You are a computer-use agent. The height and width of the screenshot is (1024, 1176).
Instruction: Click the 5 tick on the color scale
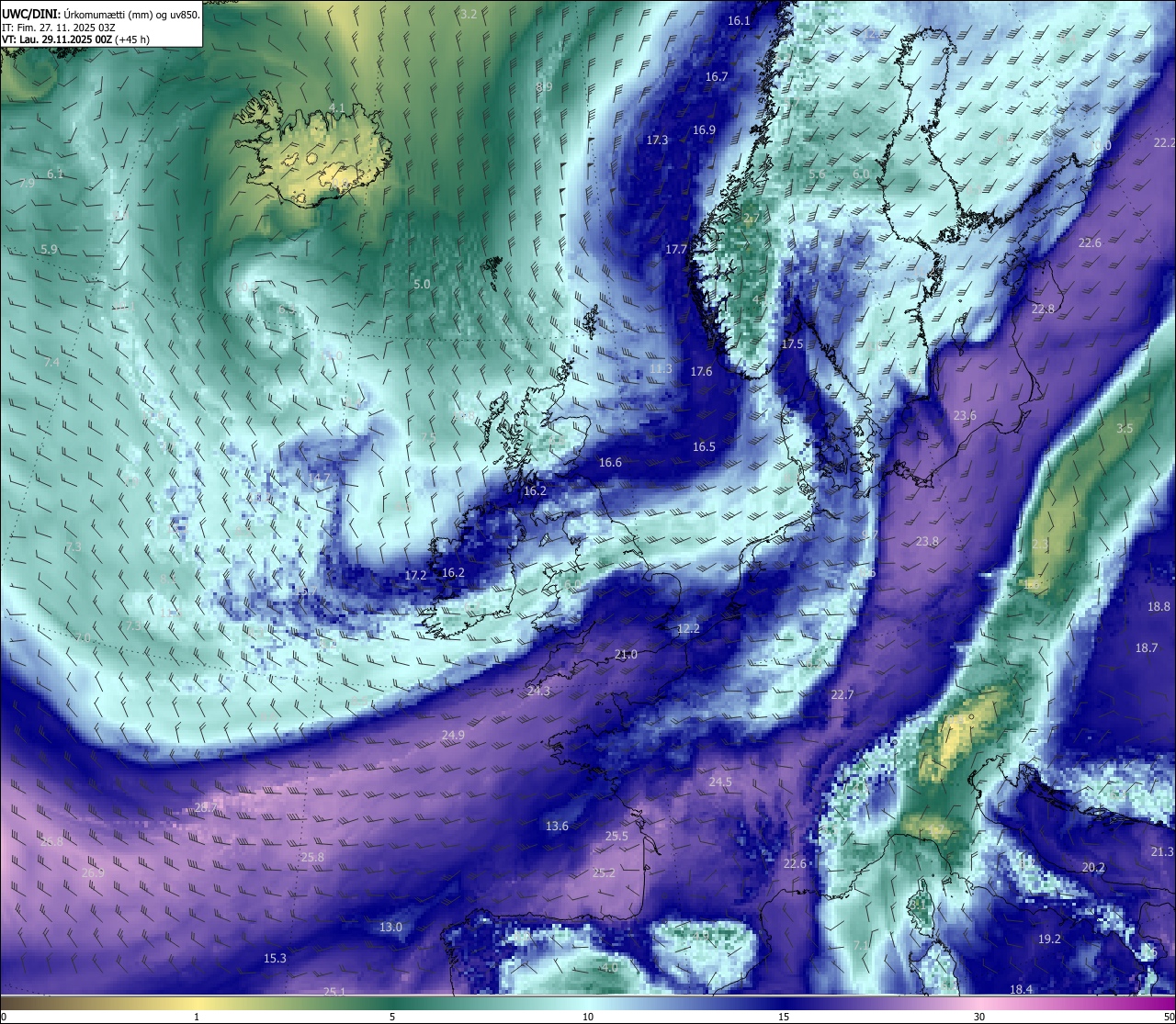[x=392, y=1017]
